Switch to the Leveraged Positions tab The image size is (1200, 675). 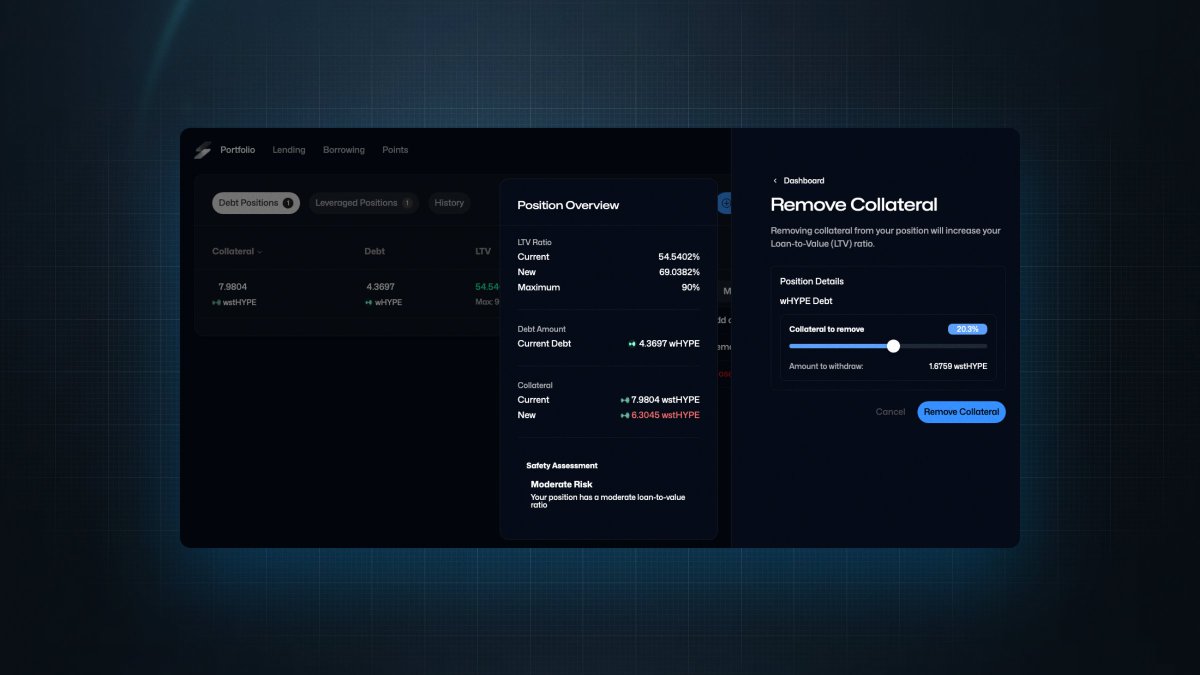point(365,203)
